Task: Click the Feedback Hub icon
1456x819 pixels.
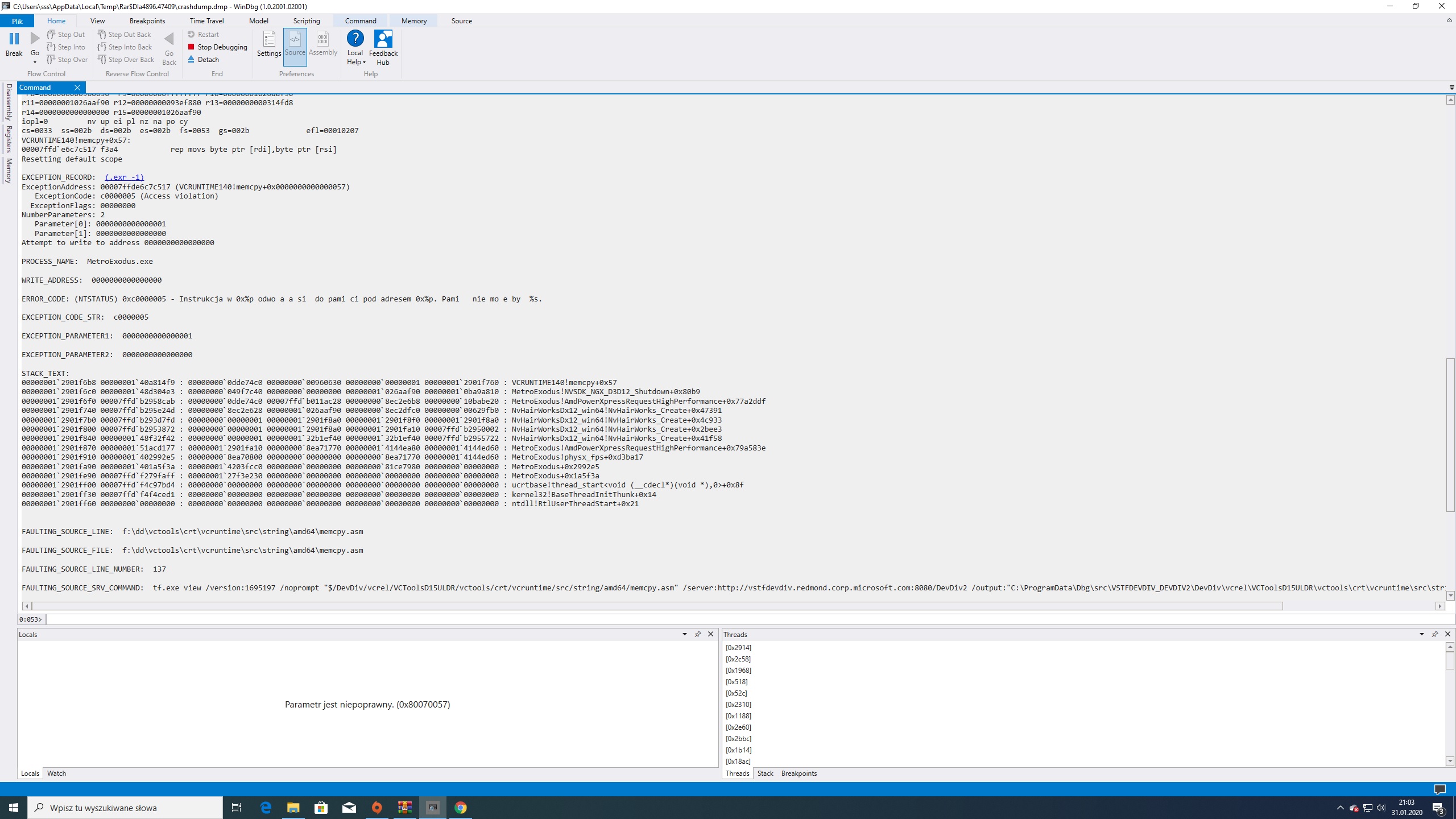Action: (x=383, y=40)
